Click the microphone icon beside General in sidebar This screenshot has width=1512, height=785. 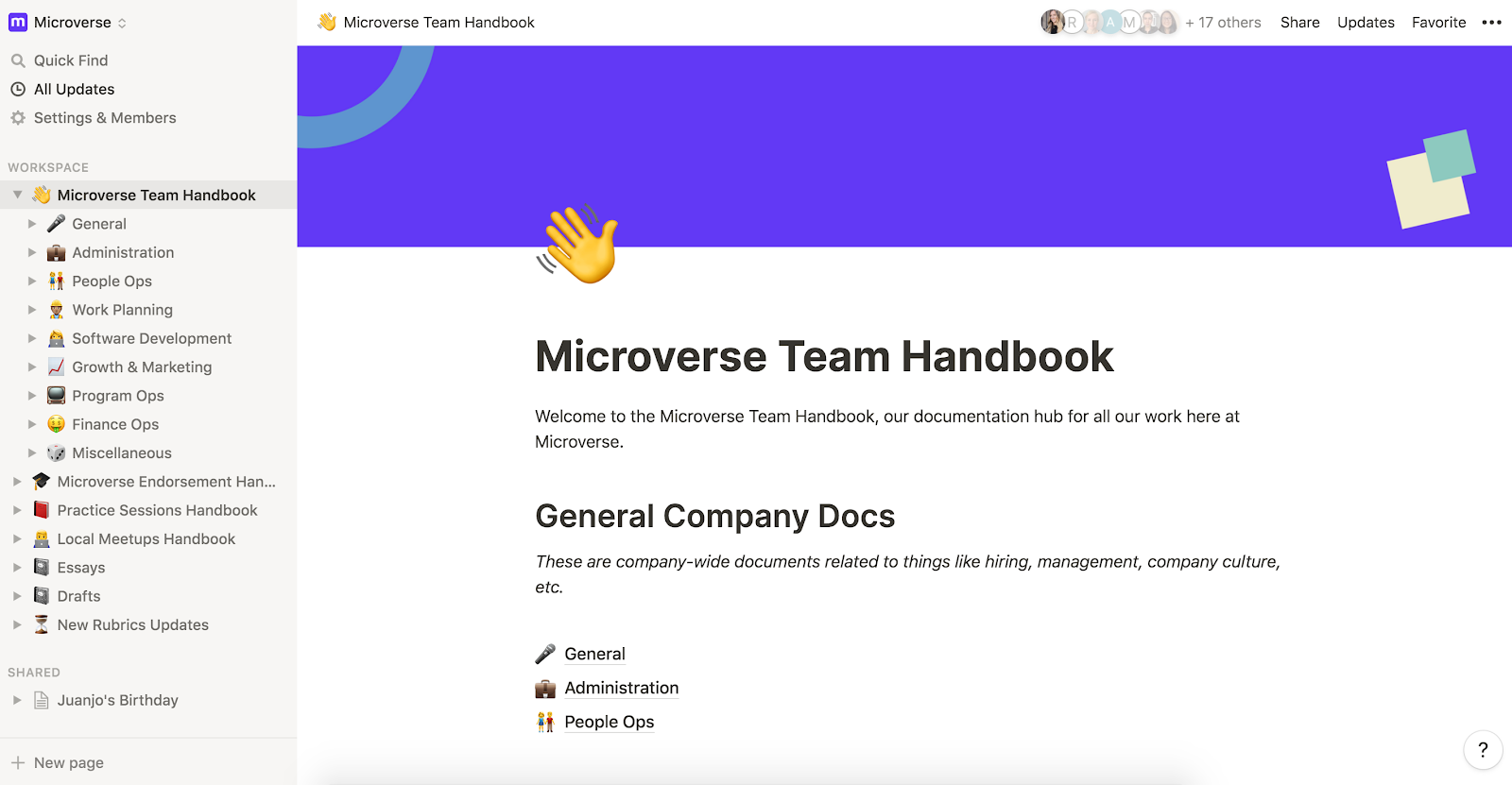click(57, 224)
